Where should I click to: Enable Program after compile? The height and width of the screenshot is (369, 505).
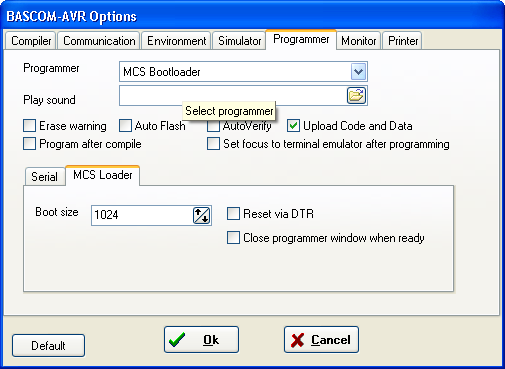click(x=30, y=144)
